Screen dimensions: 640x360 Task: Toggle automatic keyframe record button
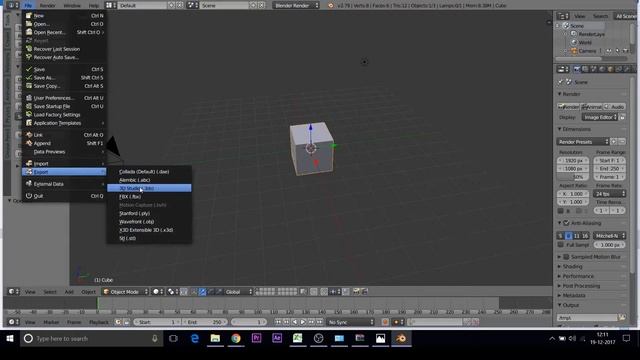(x=385, y=322)
